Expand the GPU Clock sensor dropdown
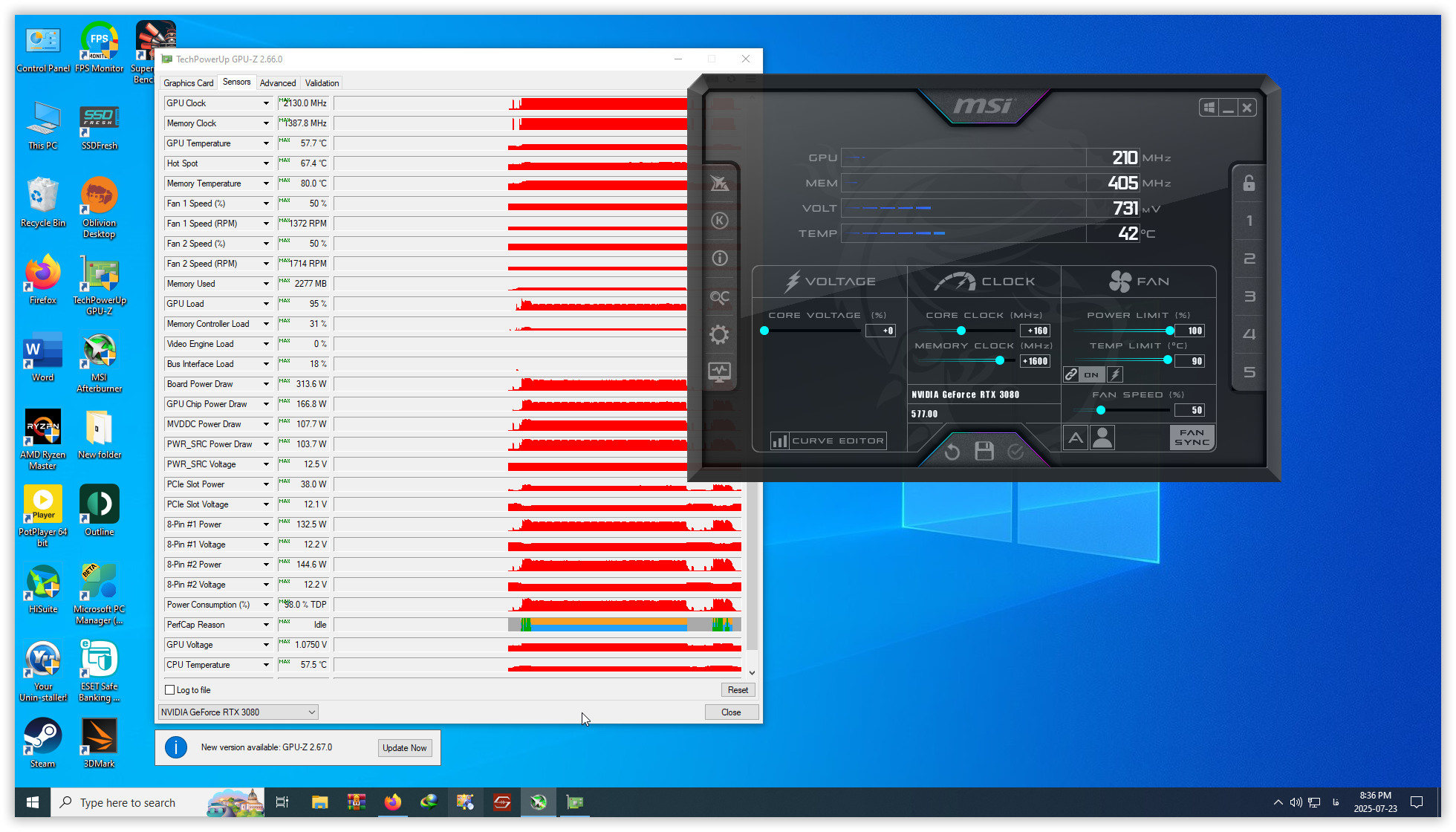1456x832 pixels. click(x=266, y=103)
